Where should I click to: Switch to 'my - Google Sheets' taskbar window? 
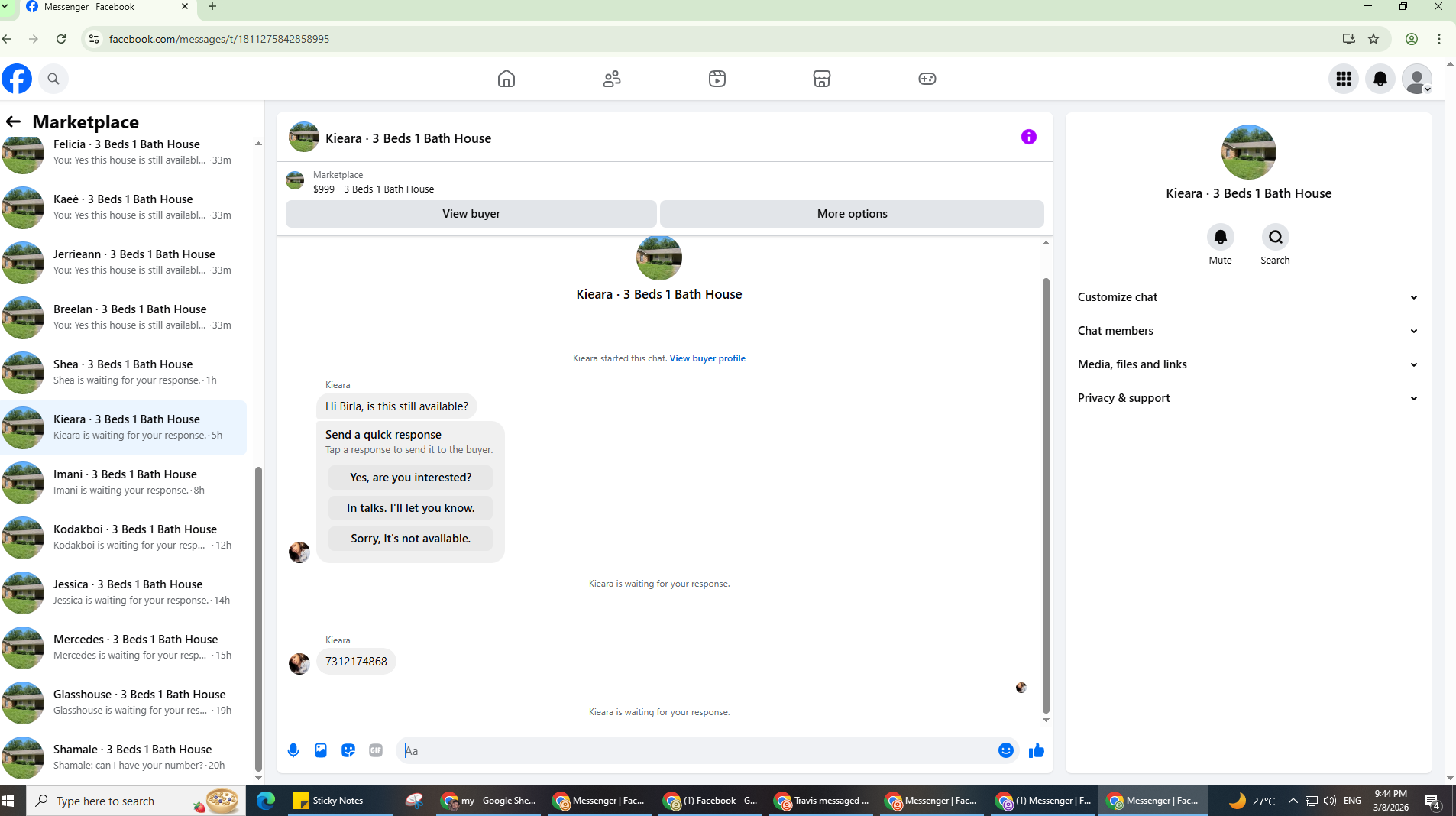point(489,801)
